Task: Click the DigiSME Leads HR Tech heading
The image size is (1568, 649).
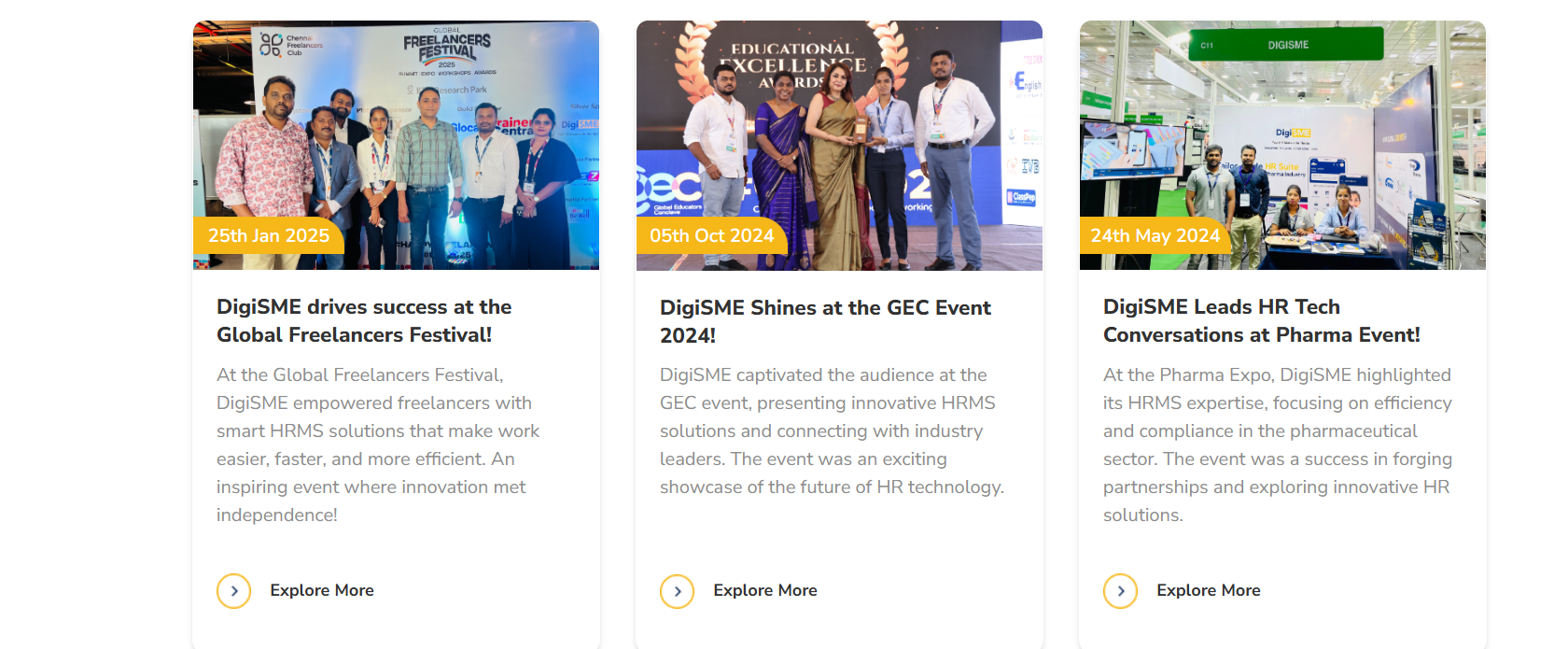Action: pos(1261,320)
